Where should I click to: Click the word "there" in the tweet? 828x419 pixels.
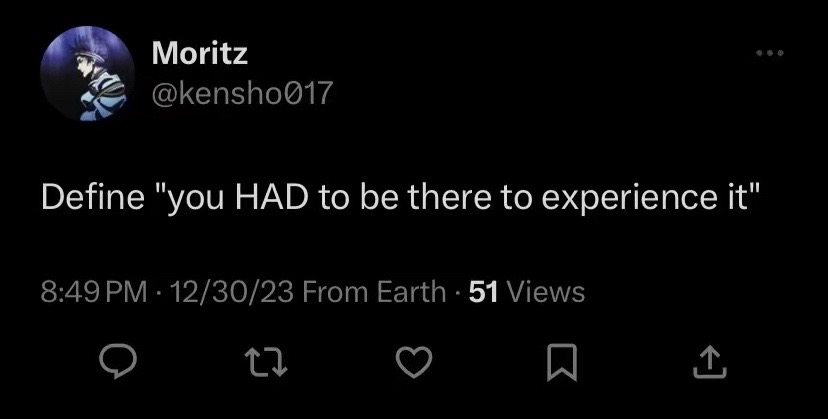click(x=426, y=197)
